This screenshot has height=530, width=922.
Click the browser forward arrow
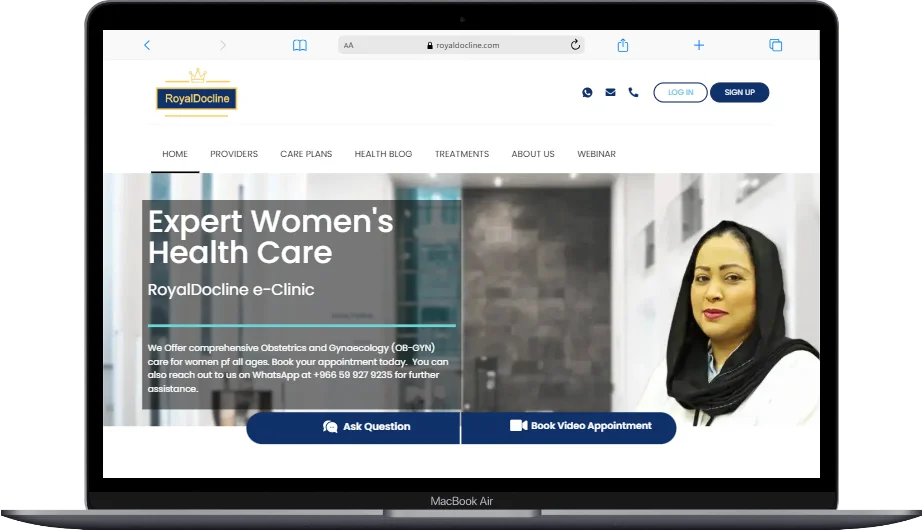222,45
